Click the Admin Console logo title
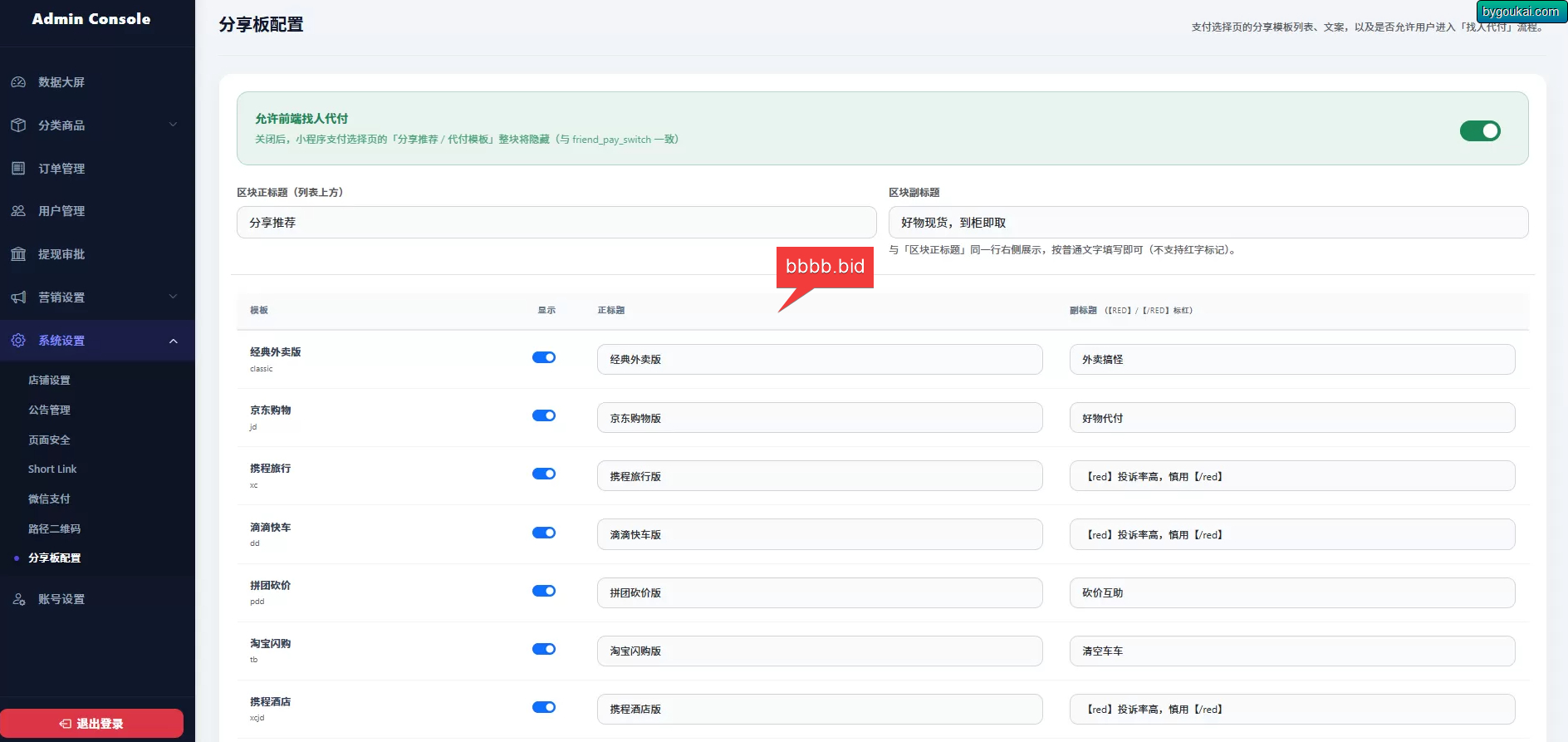The image size is (1568, 742). 91,18
